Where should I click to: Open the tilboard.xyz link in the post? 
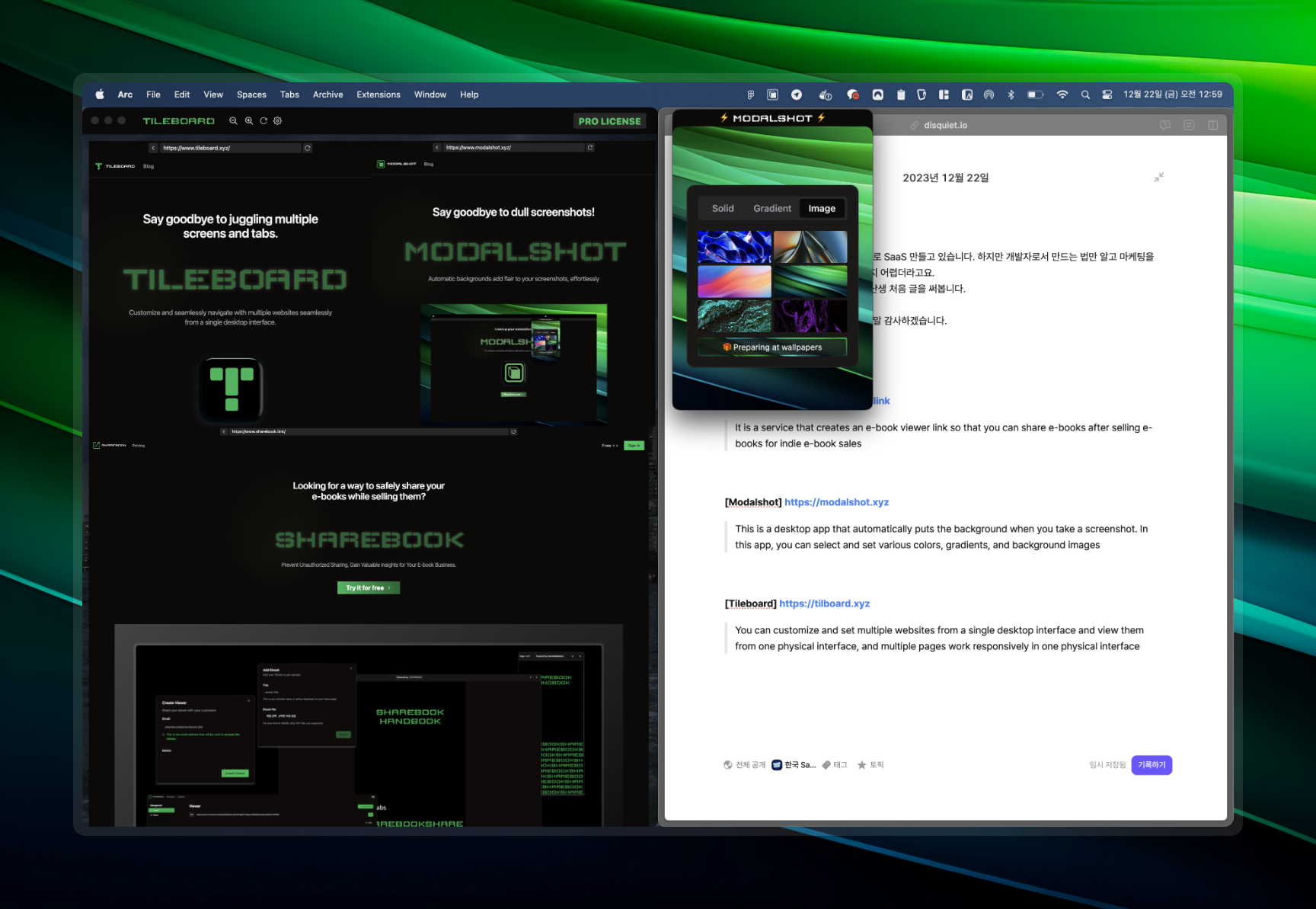[x=824, y=603]
